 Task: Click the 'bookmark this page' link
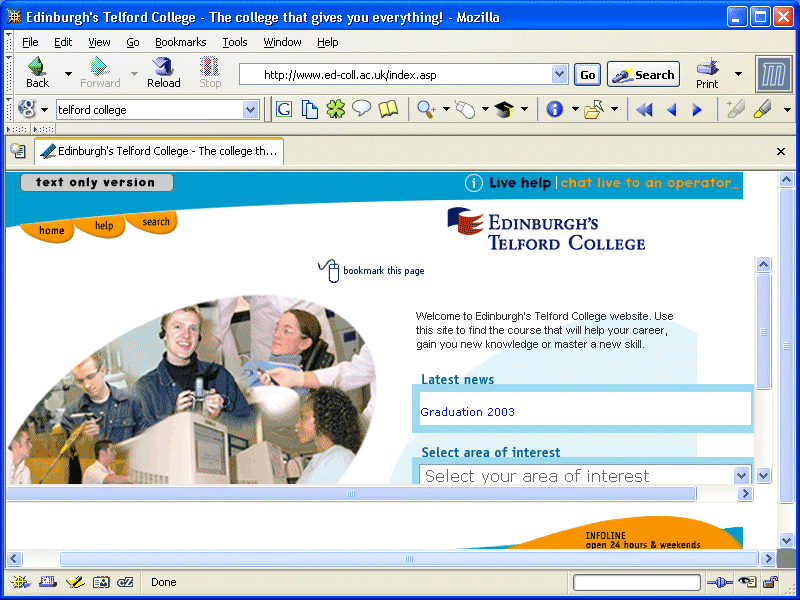point(371,270)
